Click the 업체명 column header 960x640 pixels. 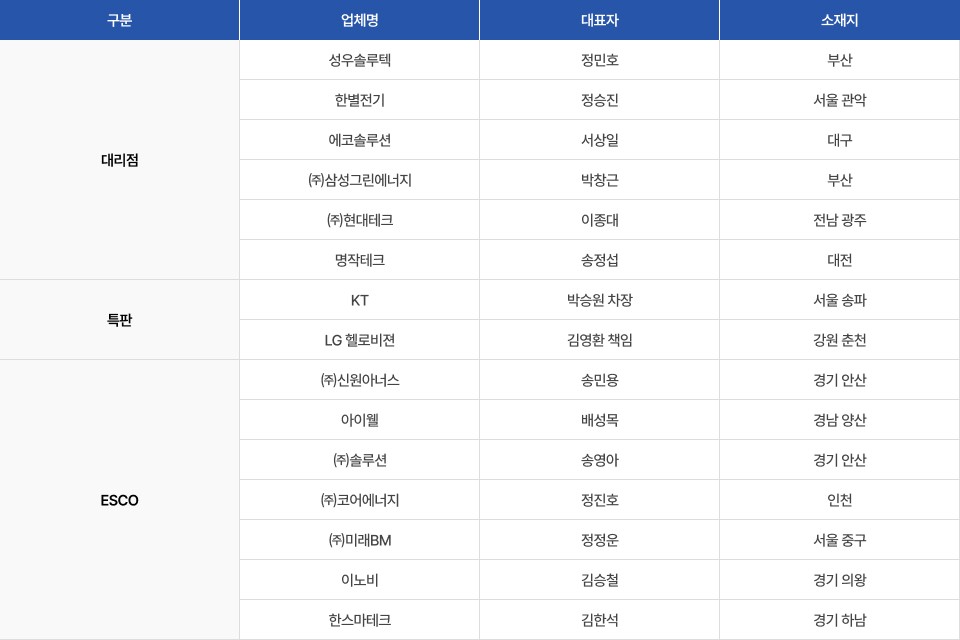click(359, 20)
